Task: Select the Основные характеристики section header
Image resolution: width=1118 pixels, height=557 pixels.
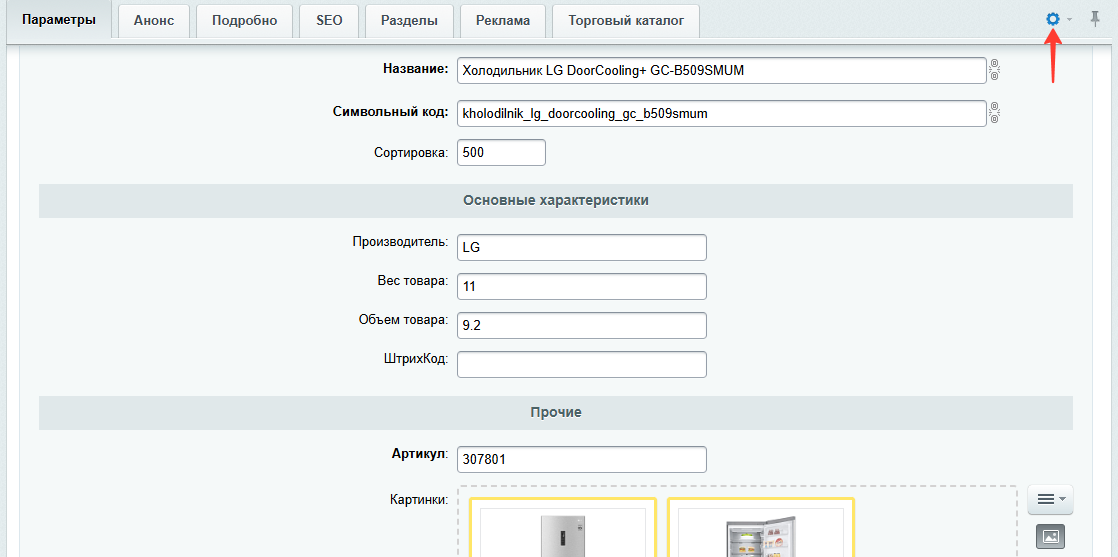Action: (556, 200)
